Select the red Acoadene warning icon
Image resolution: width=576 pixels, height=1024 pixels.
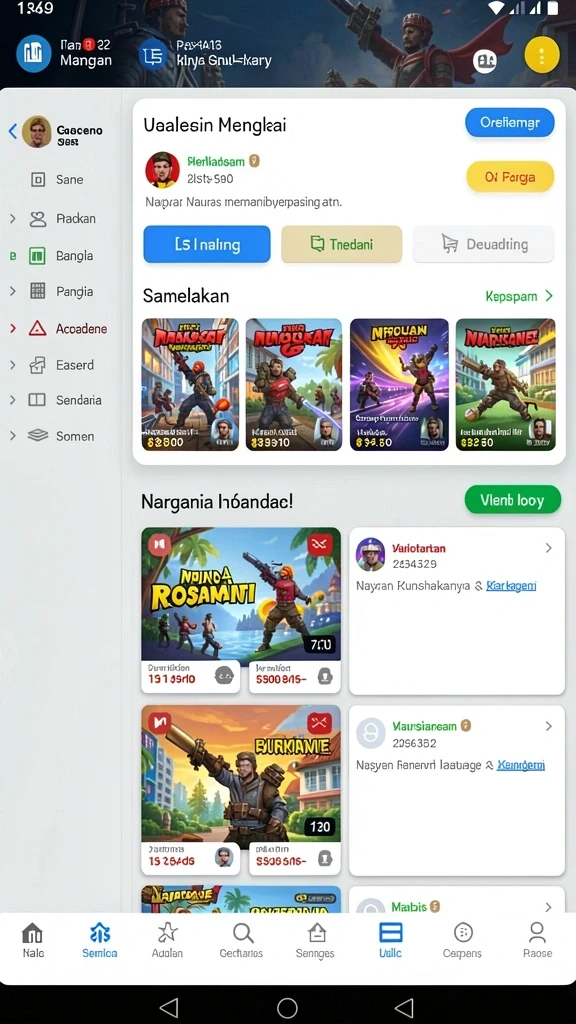pyautogui.click(x=38, y=328)
